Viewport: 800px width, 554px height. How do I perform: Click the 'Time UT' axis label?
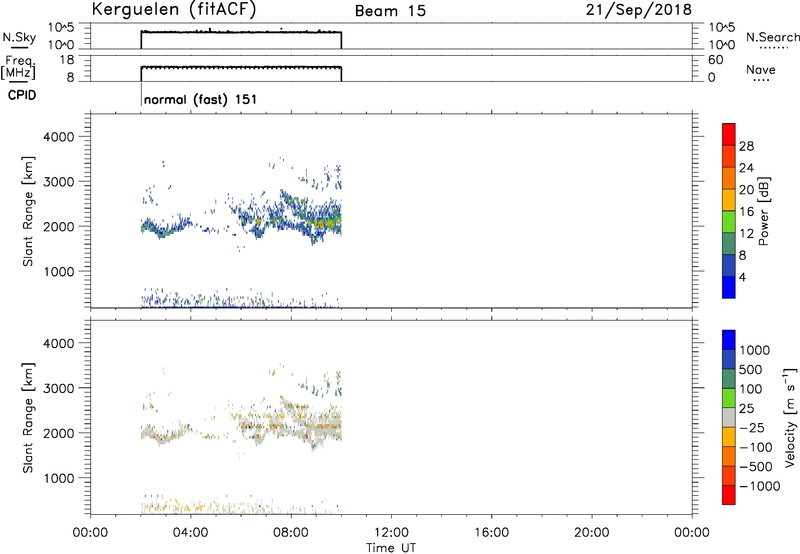point(391,548)
